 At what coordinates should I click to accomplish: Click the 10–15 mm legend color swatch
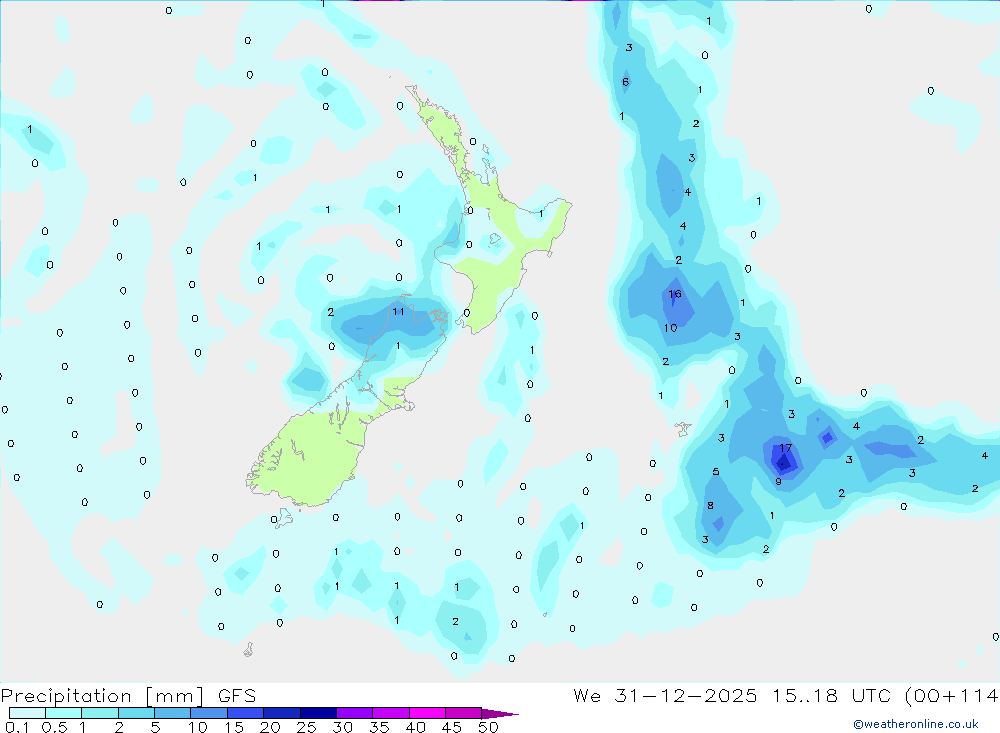209,713
